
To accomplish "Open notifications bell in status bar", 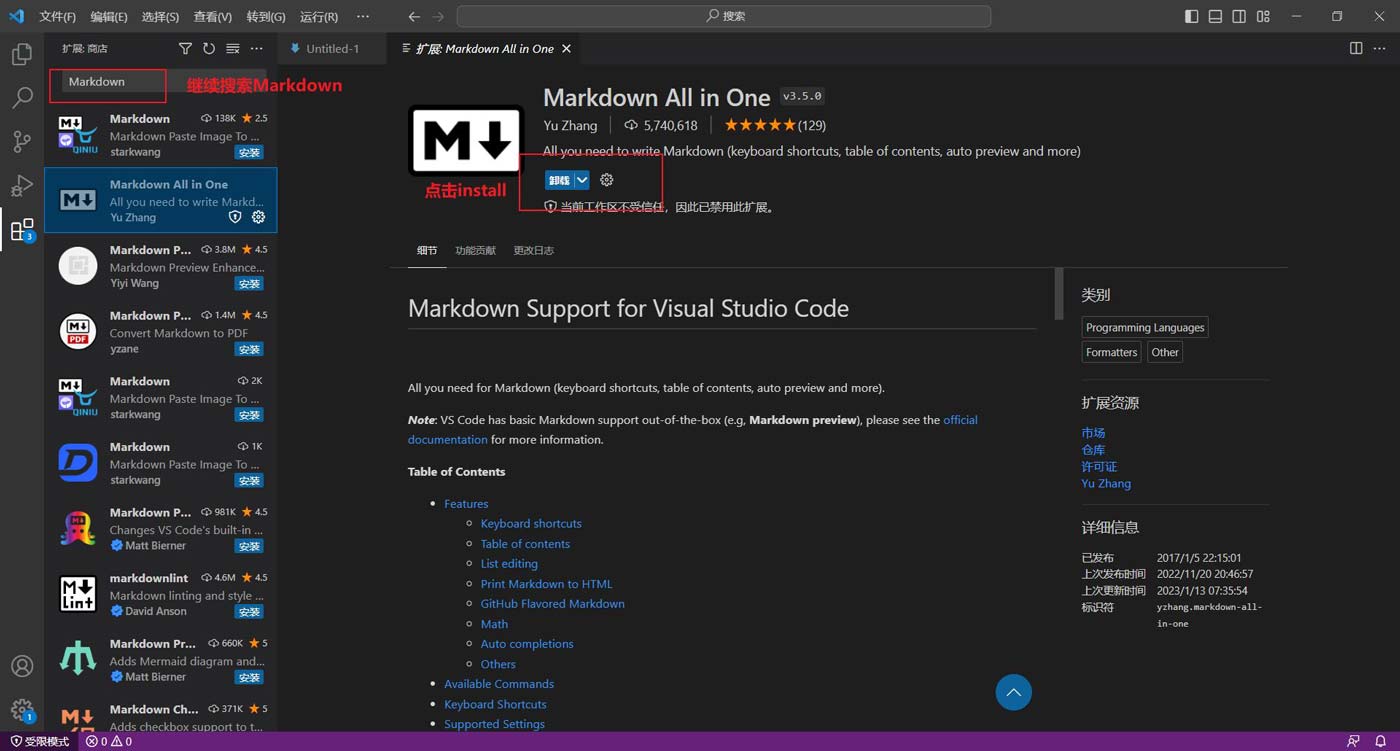I will coord(1380,741).
